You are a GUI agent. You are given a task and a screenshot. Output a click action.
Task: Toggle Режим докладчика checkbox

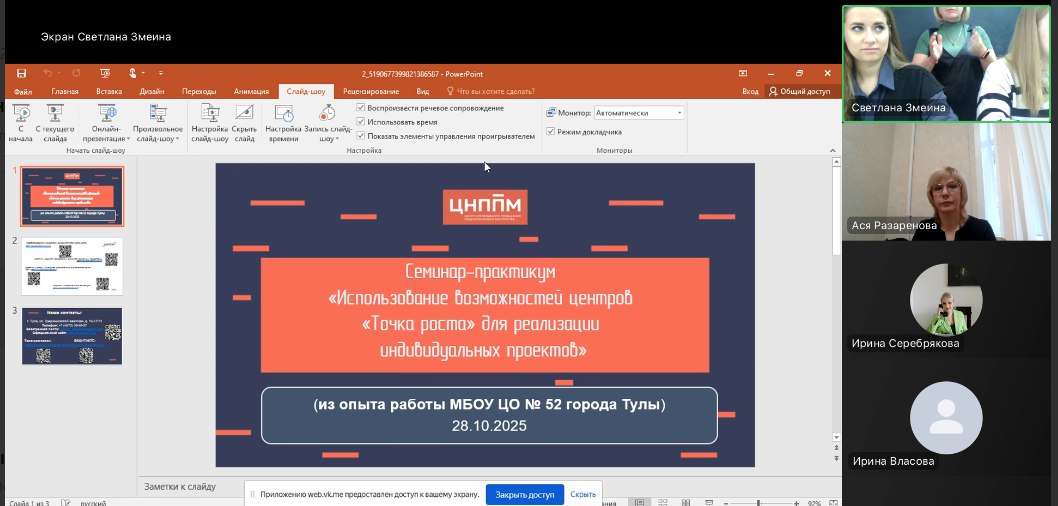(551, 131)
